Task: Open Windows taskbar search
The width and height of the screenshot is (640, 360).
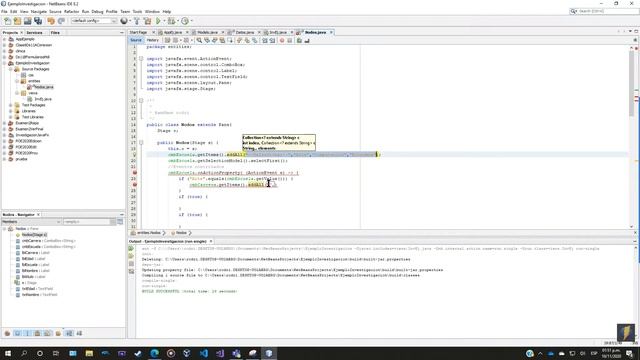Action: (x=24, y=353)
